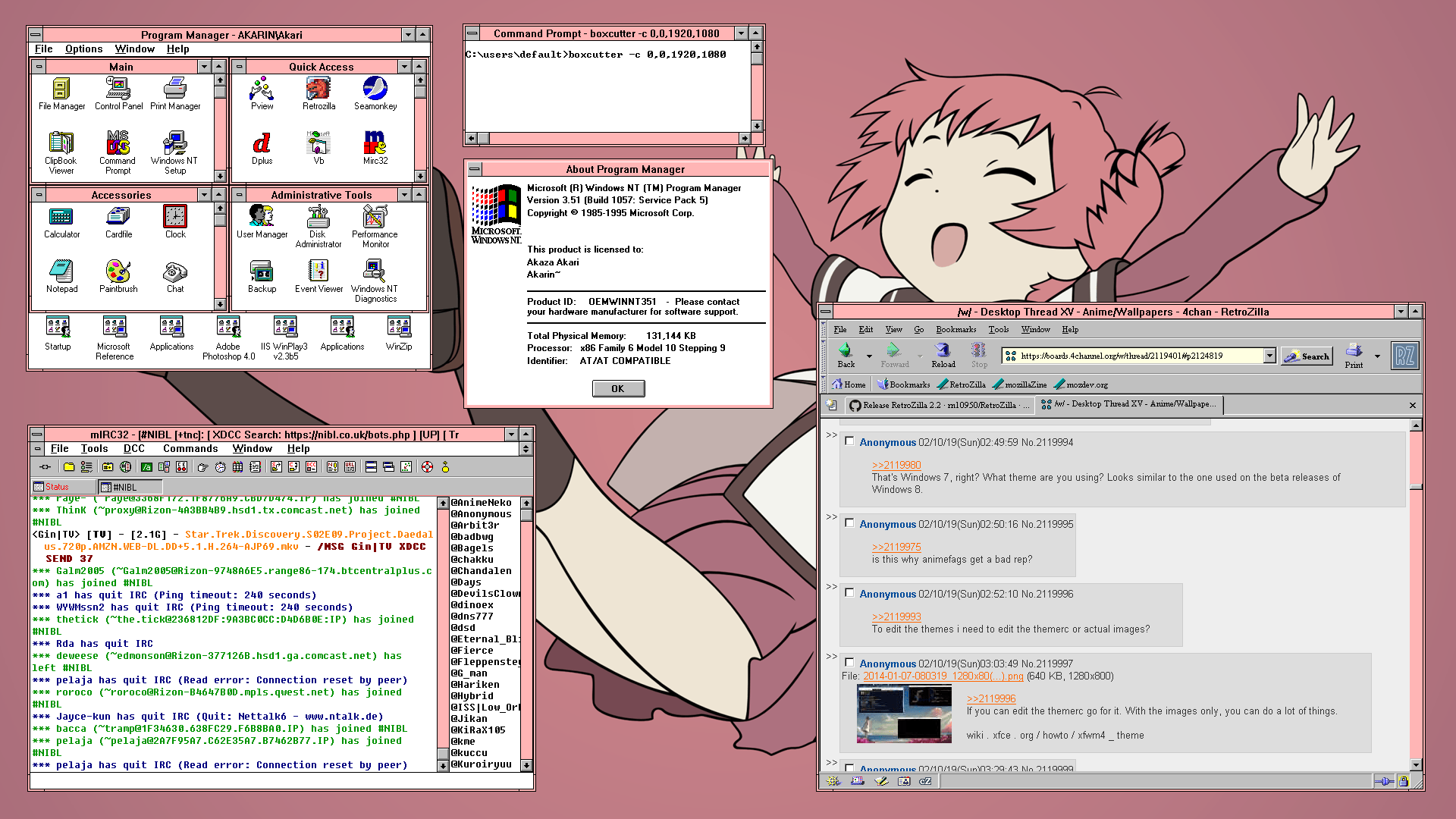
Task: Open the Back button history dropdown arrow
Action: 869,356
